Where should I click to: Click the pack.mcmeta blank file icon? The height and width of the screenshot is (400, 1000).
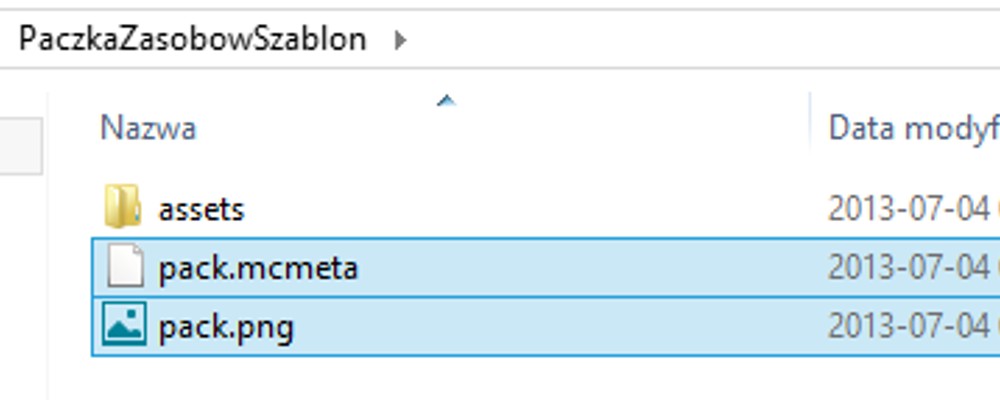point(125,265)
